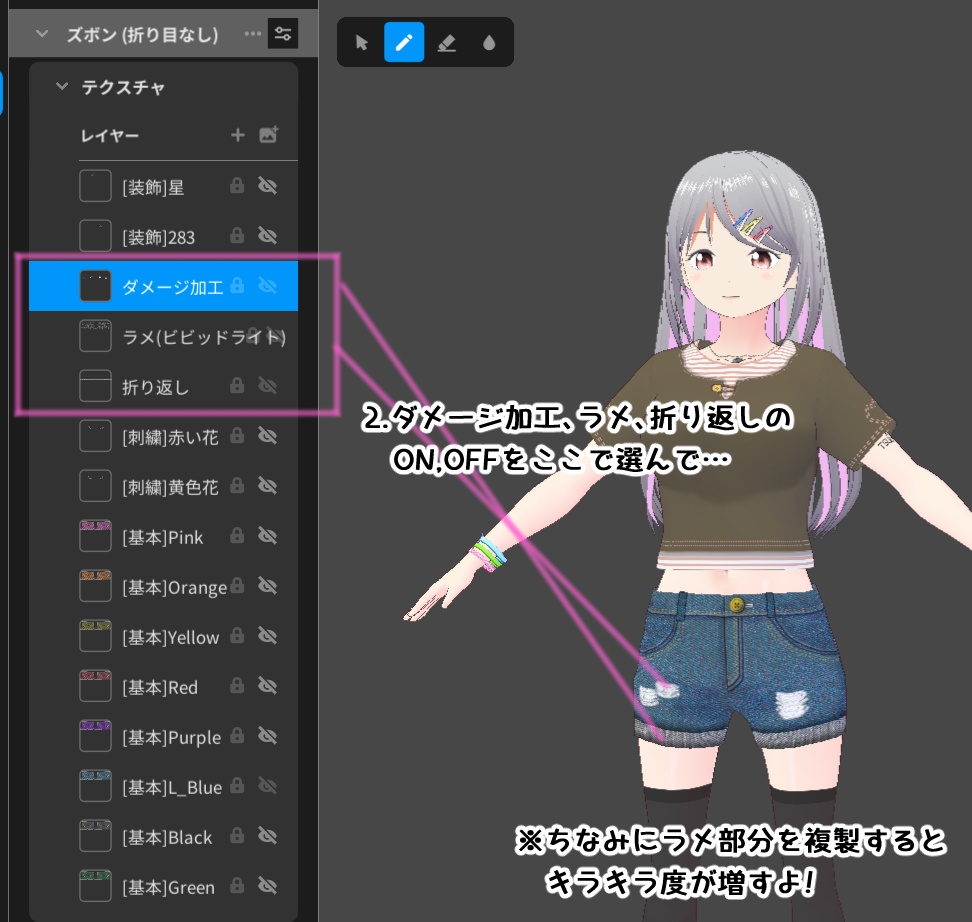Toggle lock on ダメージ加工 layer

tap(237, 286)
